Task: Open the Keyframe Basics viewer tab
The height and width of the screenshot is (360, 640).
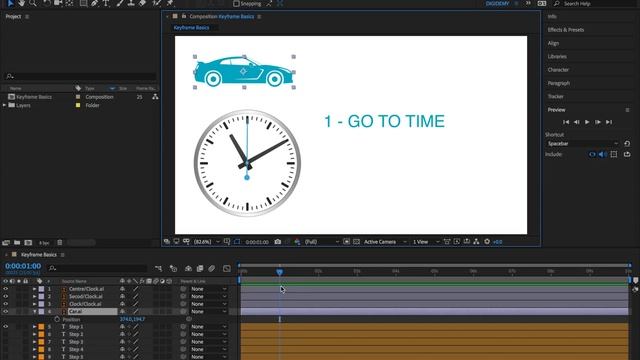Action: coord(191,28)
